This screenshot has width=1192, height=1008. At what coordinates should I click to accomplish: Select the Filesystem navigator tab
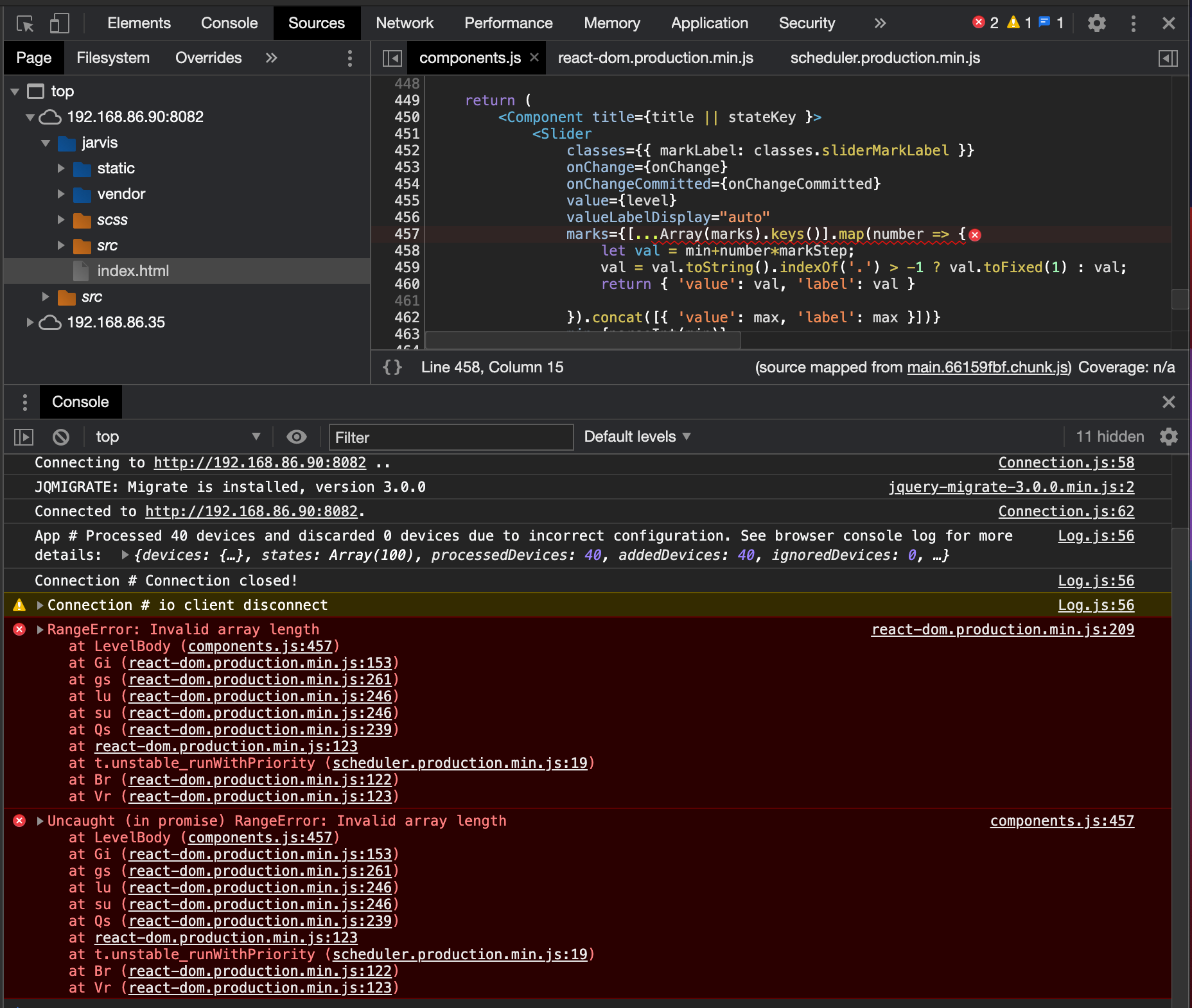click(x=113, y=58)
